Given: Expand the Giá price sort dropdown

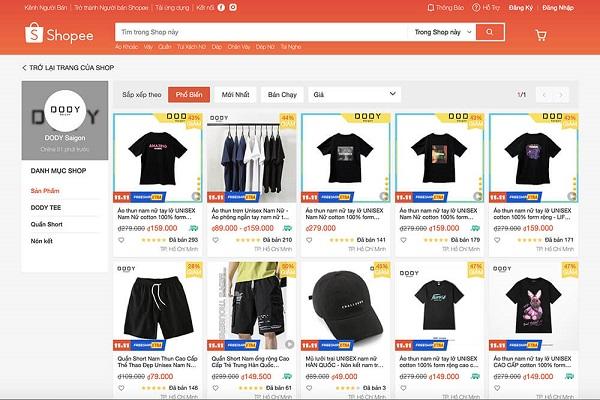Looking at the screenshot, I should tap(354, 95).
